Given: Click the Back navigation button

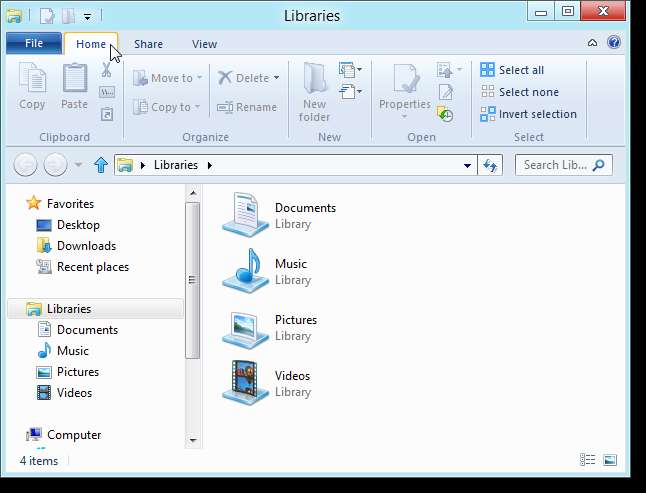Looking at the screenshot, I should click(x=25, y=165).
